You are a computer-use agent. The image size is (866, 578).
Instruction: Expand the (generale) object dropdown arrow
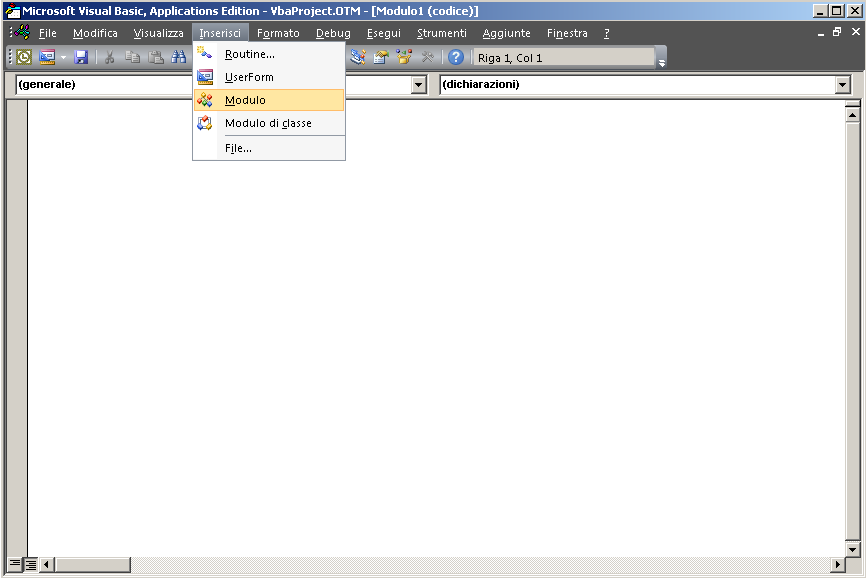(x=419, y=84)
